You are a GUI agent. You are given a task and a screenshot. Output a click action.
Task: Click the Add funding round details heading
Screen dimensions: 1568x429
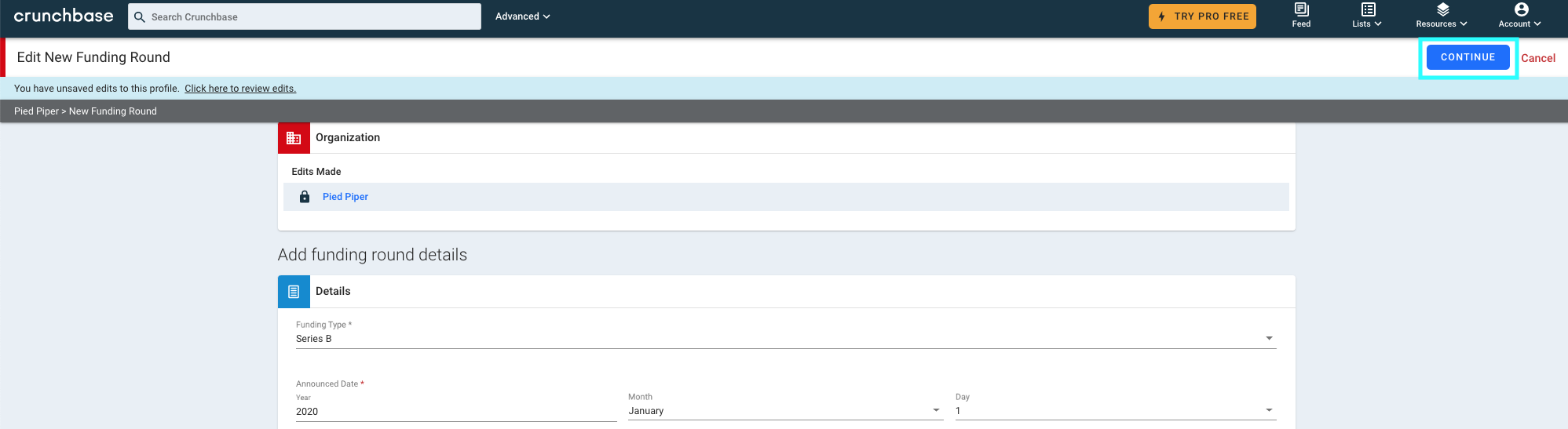(x=372, y=255)
